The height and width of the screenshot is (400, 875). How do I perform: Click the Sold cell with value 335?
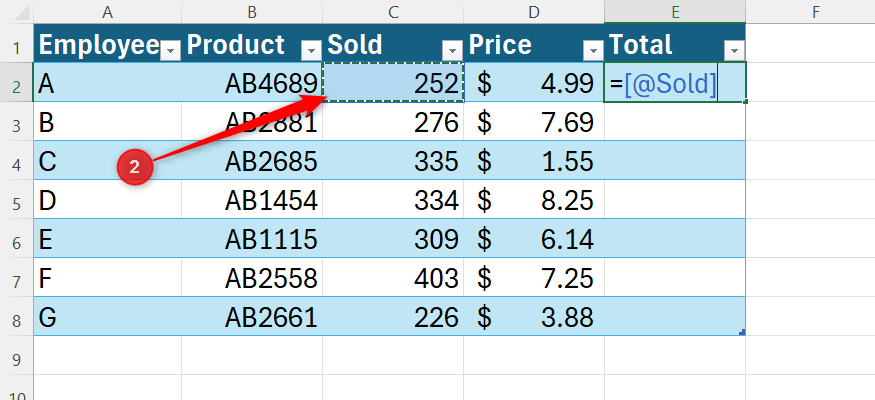tap(393, 161)
